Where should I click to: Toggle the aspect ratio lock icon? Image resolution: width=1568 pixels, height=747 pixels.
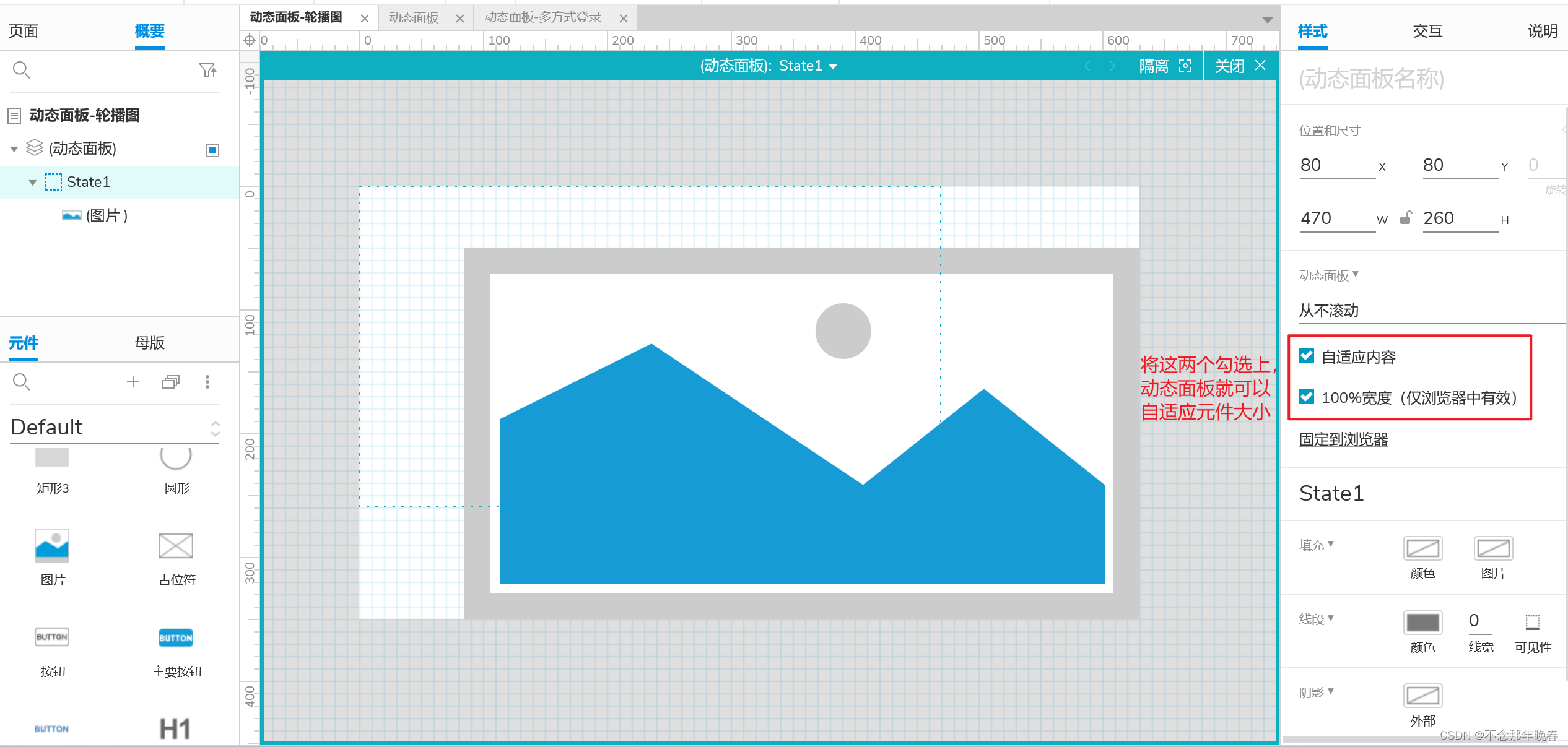tap(1405, 218)
